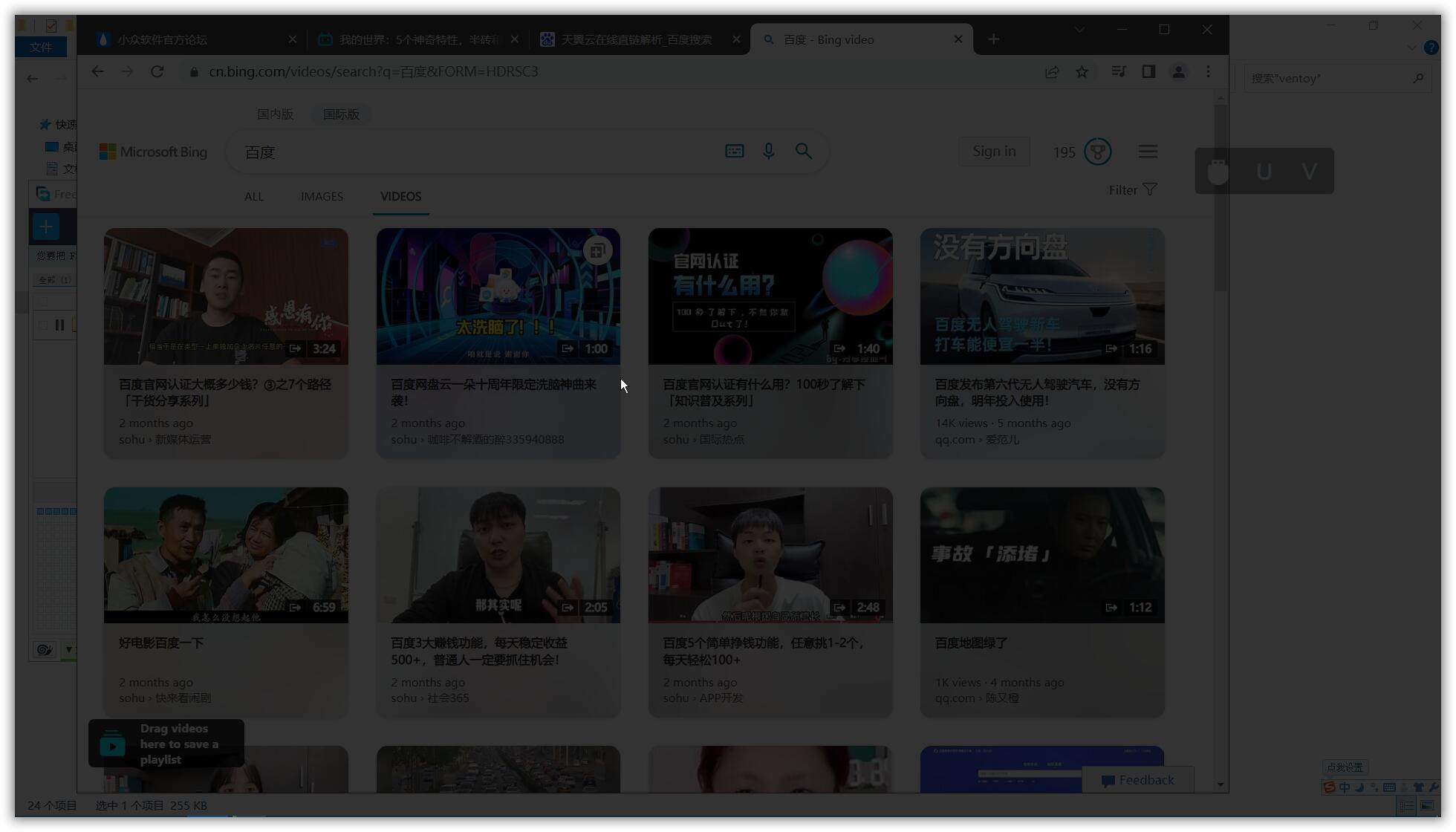This screenshot has width=1456, height=832.
Task: Open the Microsoft Rewards medal icon
Action: [1097, 152]
